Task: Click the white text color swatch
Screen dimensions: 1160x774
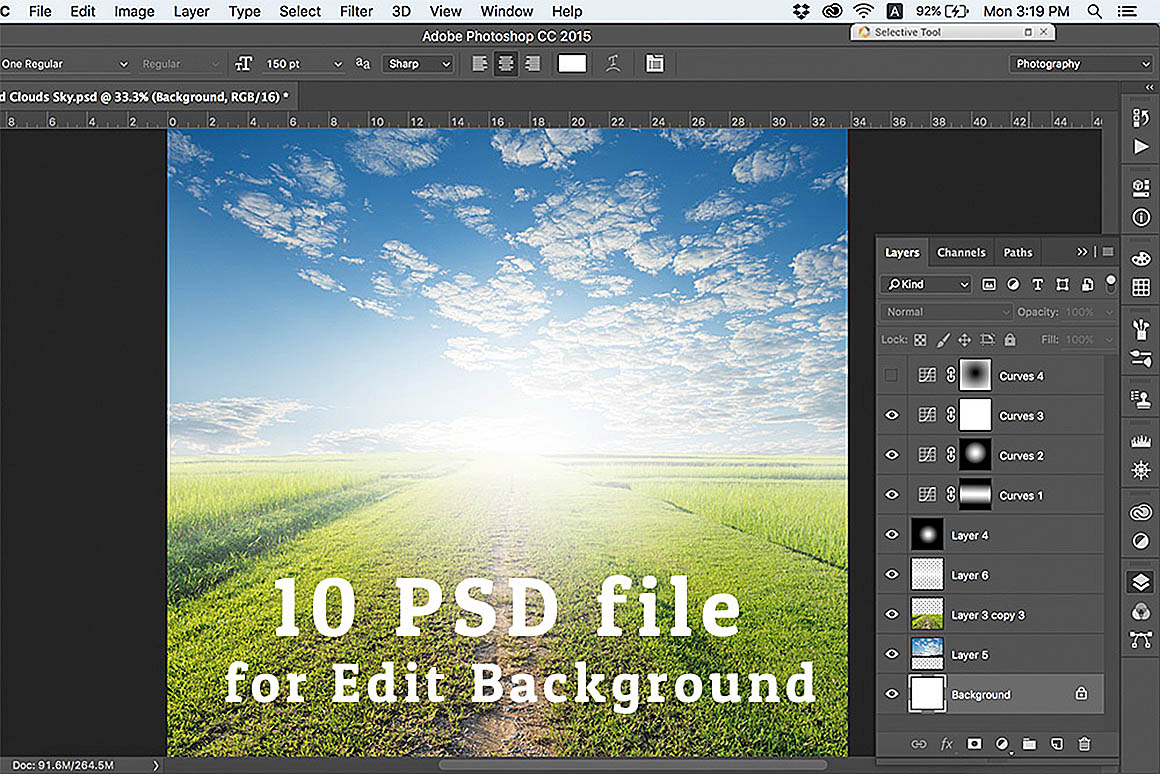Action: [572, 64]
